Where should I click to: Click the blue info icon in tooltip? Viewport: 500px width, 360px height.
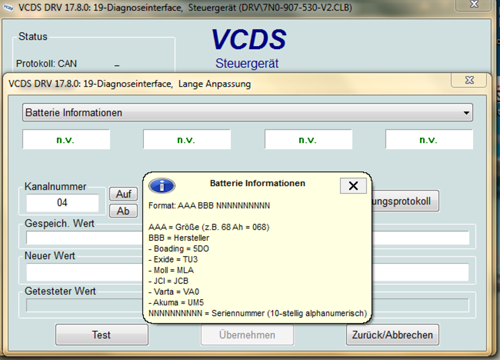tap(162, 186)
